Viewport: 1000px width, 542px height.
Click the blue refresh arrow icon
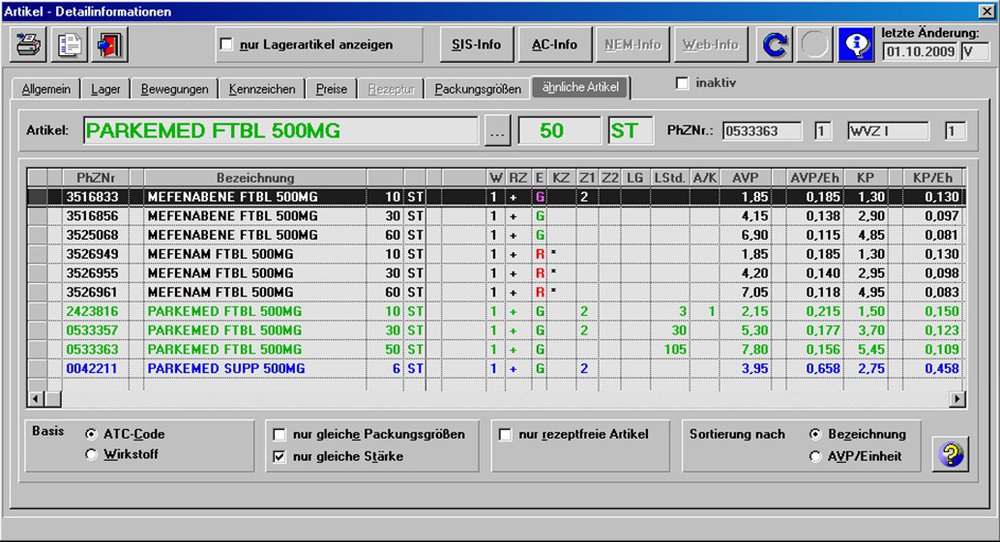coord(774,45)
